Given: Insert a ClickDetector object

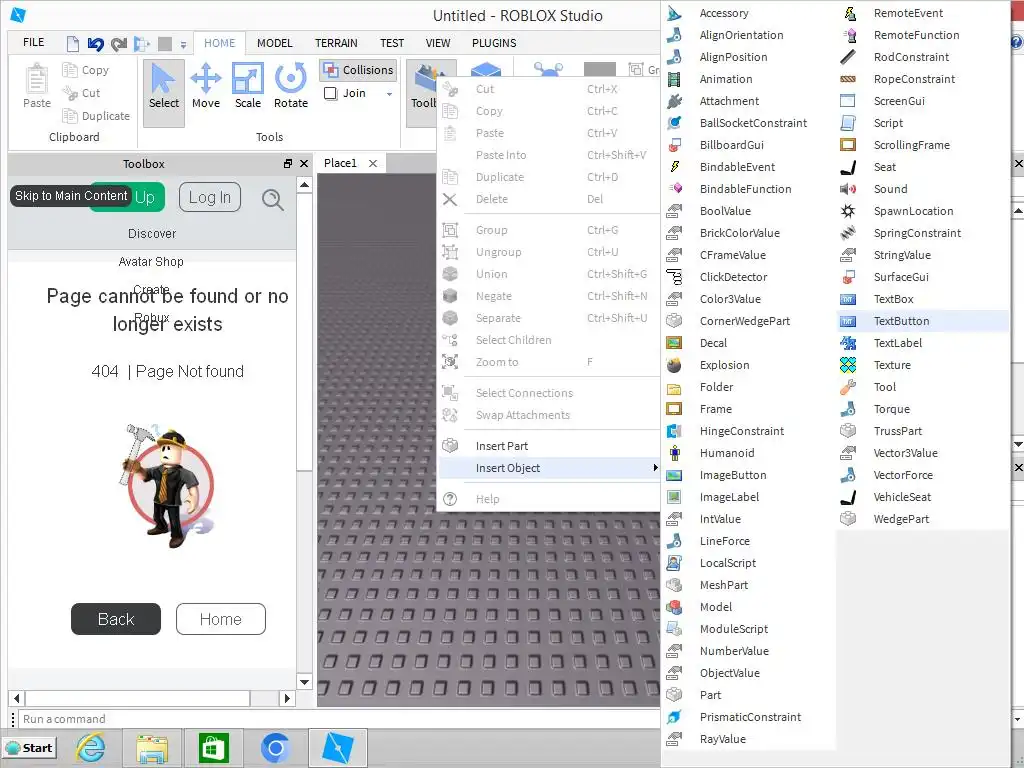Looking at the screenshot, I should [748, 277].
